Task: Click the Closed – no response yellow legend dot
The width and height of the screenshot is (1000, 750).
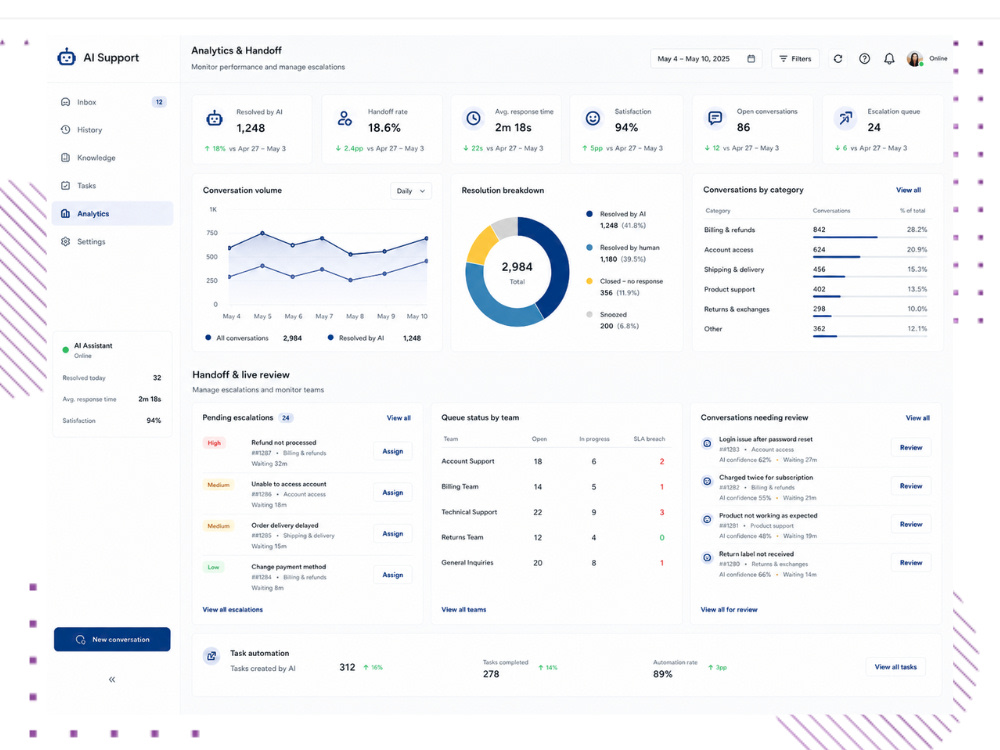Action: (x=589, y=281)
